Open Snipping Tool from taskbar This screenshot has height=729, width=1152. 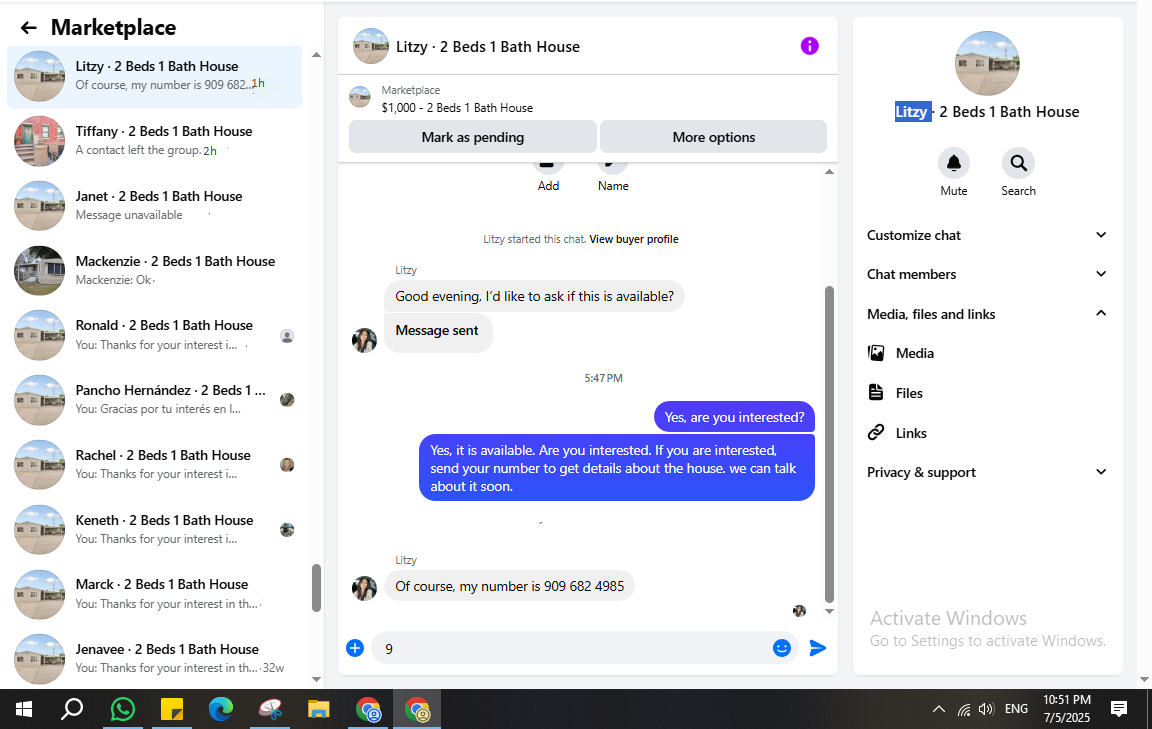270,709
